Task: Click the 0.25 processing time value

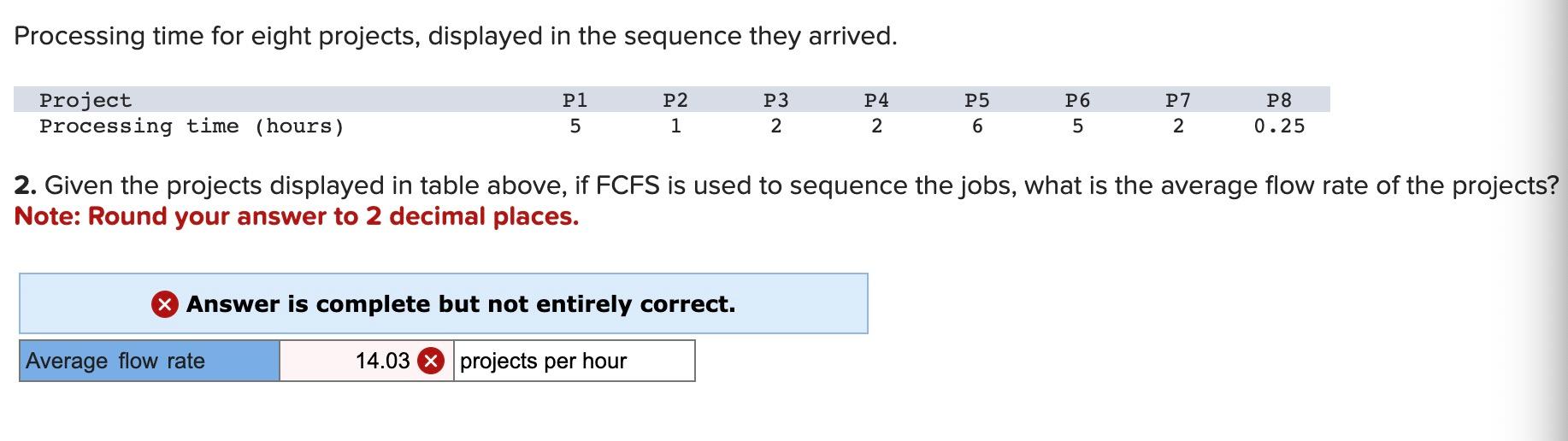Action: [1280, 126]
